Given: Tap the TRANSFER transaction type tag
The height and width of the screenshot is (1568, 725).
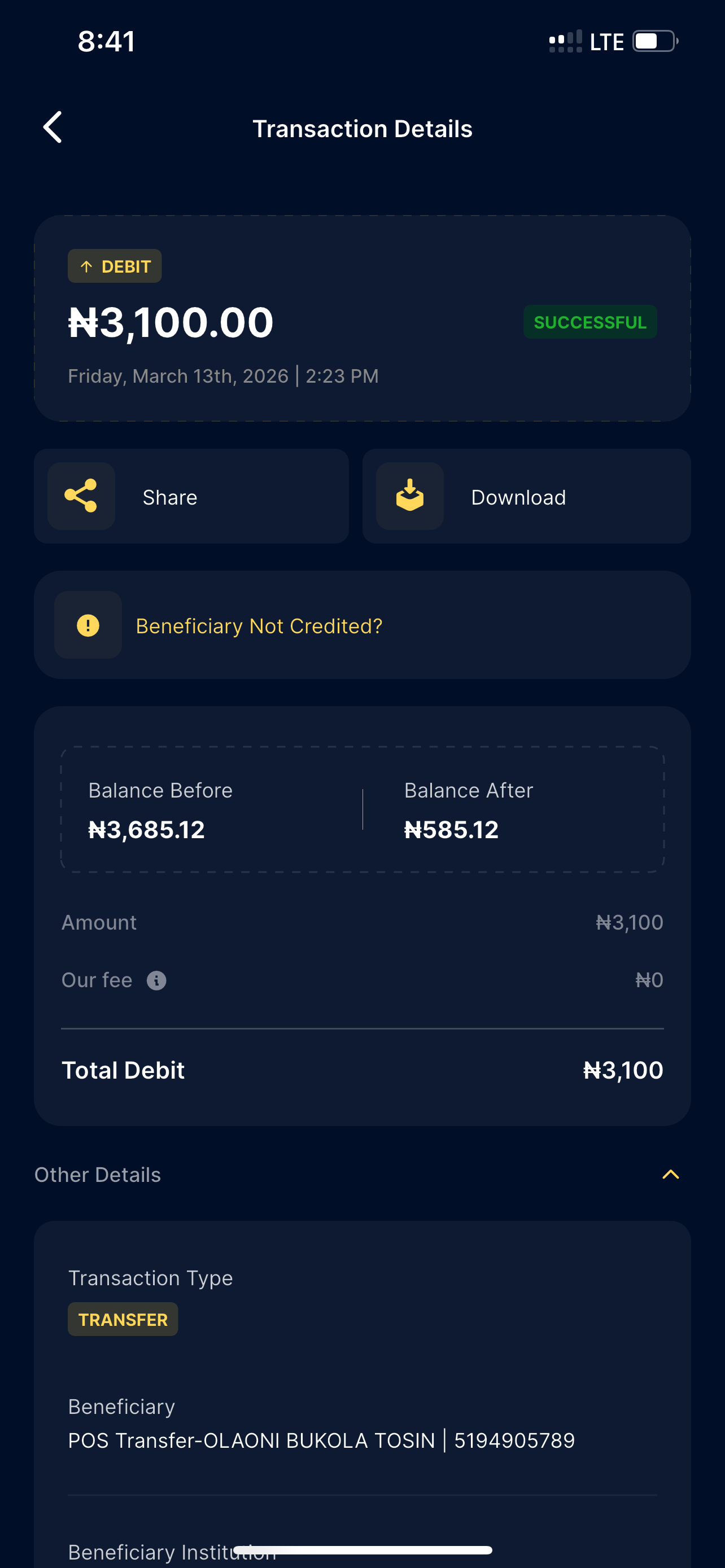Looking at the screenshot, I should [x=123, y=1319].
